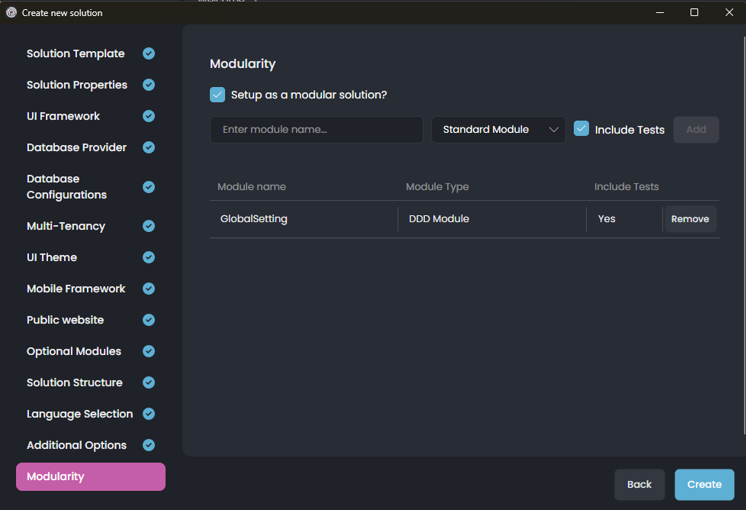746x510 pixels.
Task: Go to the Solution Properties step
Action: [77, 85]
